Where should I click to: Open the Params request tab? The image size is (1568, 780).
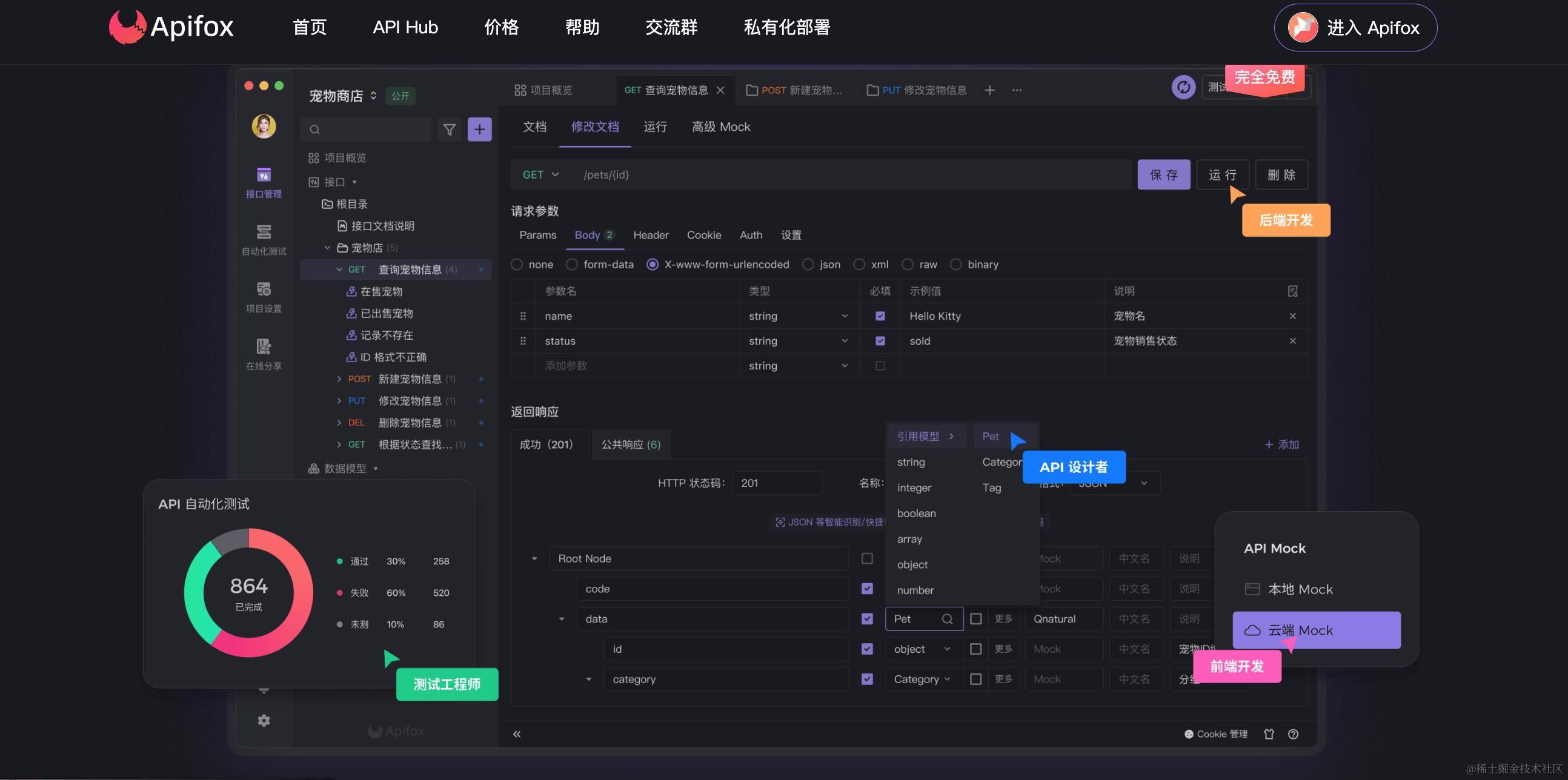point(537,235)
